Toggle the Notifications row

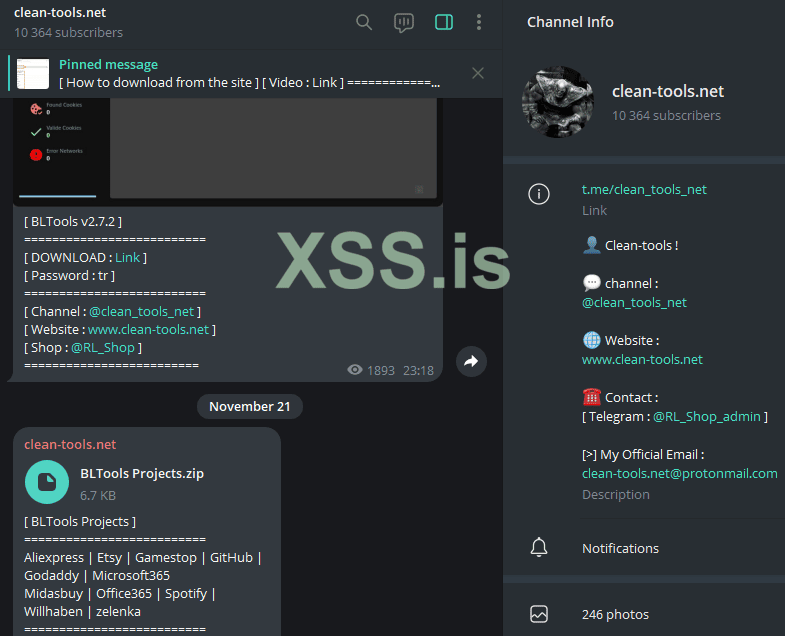pos(644,548)
